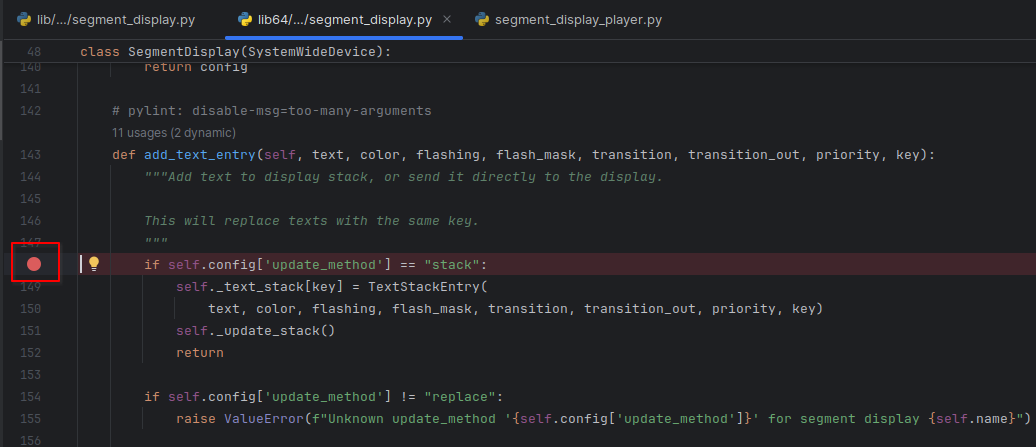
Task: Click the red breakpoint dot in the gutter
Action: (34, 264)
